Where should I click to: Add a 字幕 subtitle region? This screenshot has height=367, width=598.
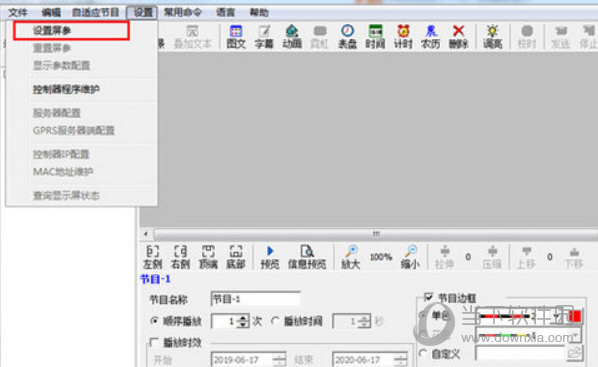click(264, 37)
